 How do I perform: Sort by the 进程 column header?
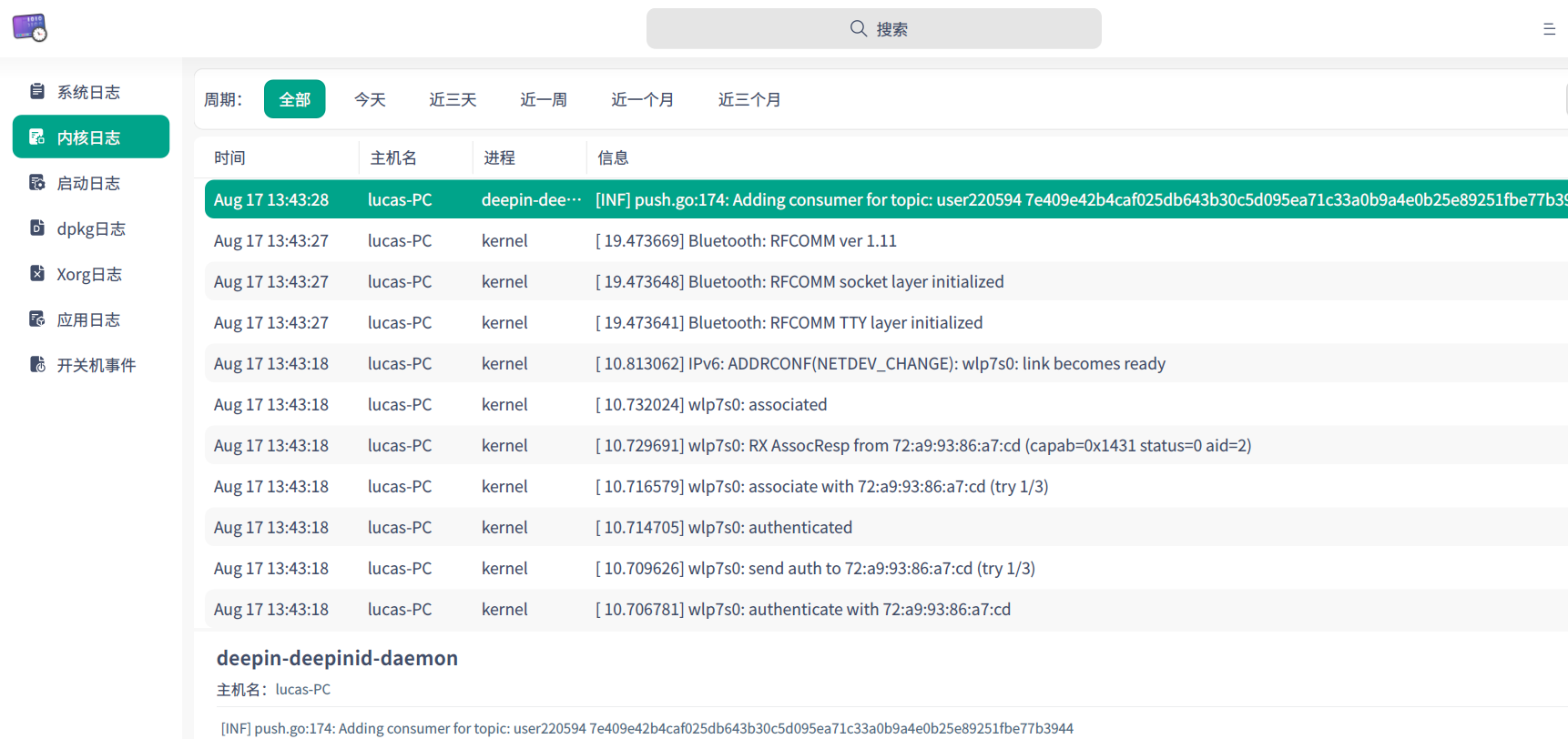pos(499,157)
